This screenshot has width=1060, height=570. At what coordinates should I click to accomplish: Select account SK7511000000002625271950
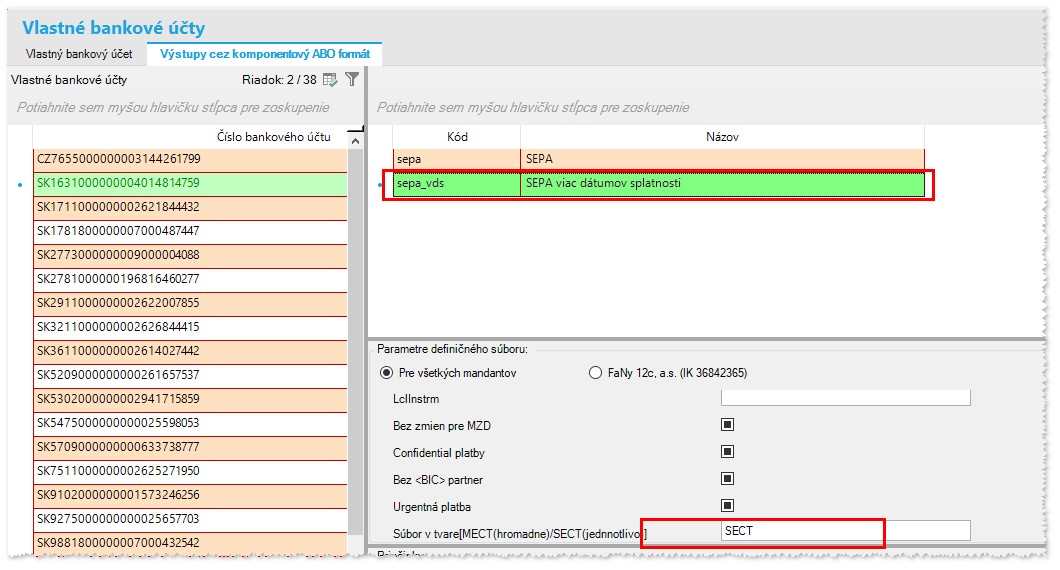tap(190, 471)
